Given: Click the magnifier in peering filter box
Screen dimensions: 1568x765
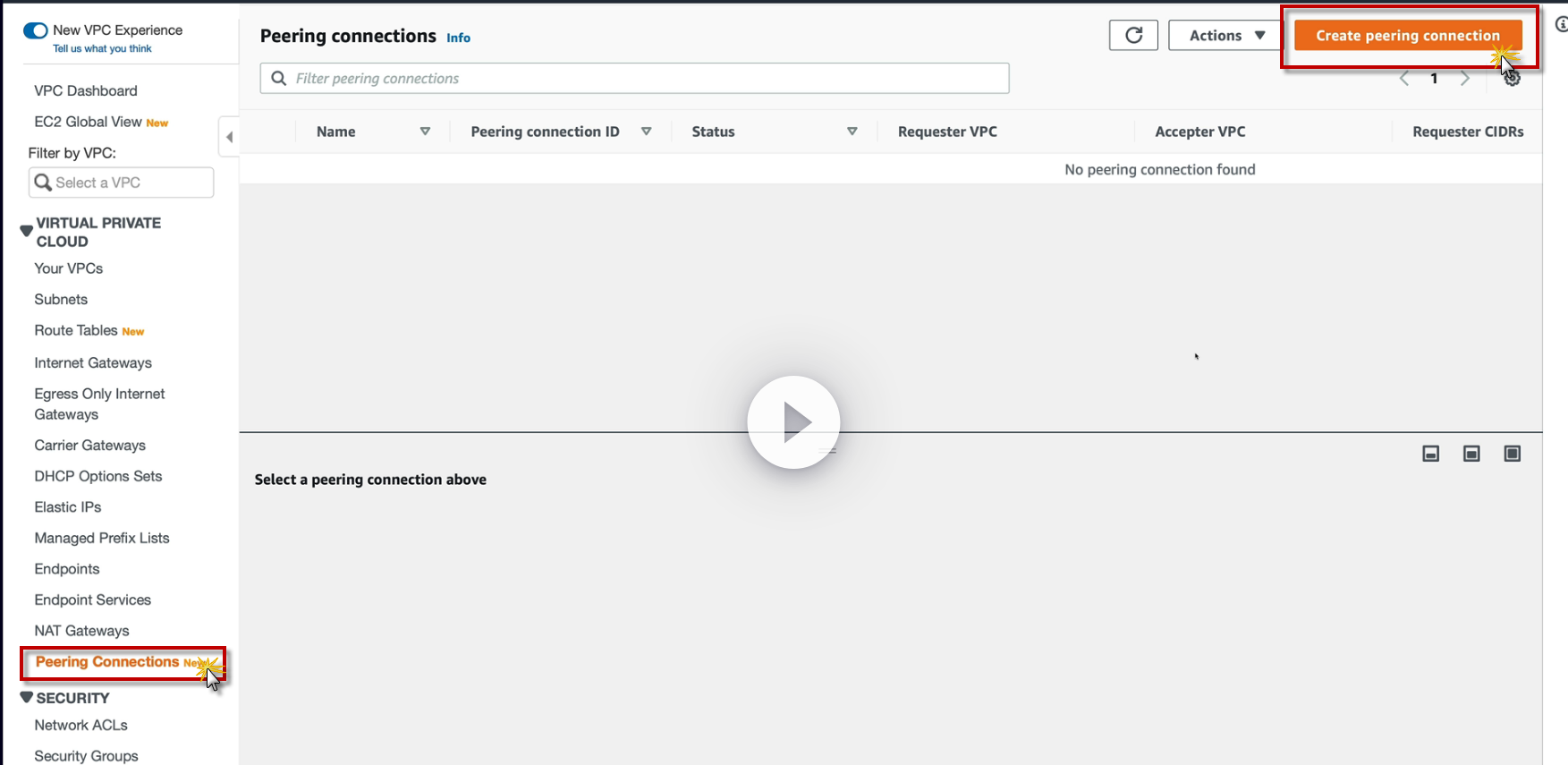Looking at the screenshot, I should click(x=279, y=79).
